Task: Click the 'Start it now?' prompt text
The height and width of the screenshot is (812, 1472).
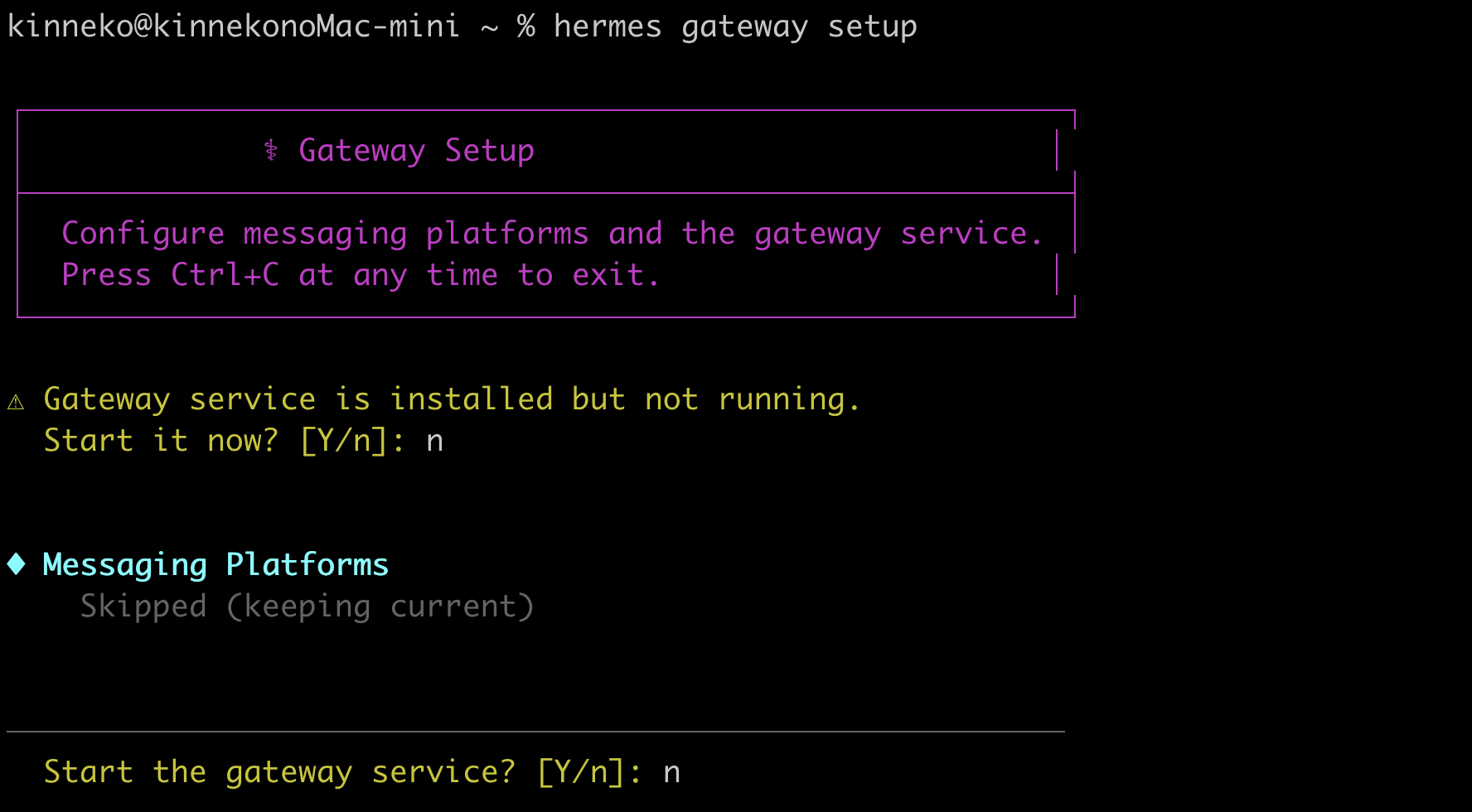Action: pos(161,441)
